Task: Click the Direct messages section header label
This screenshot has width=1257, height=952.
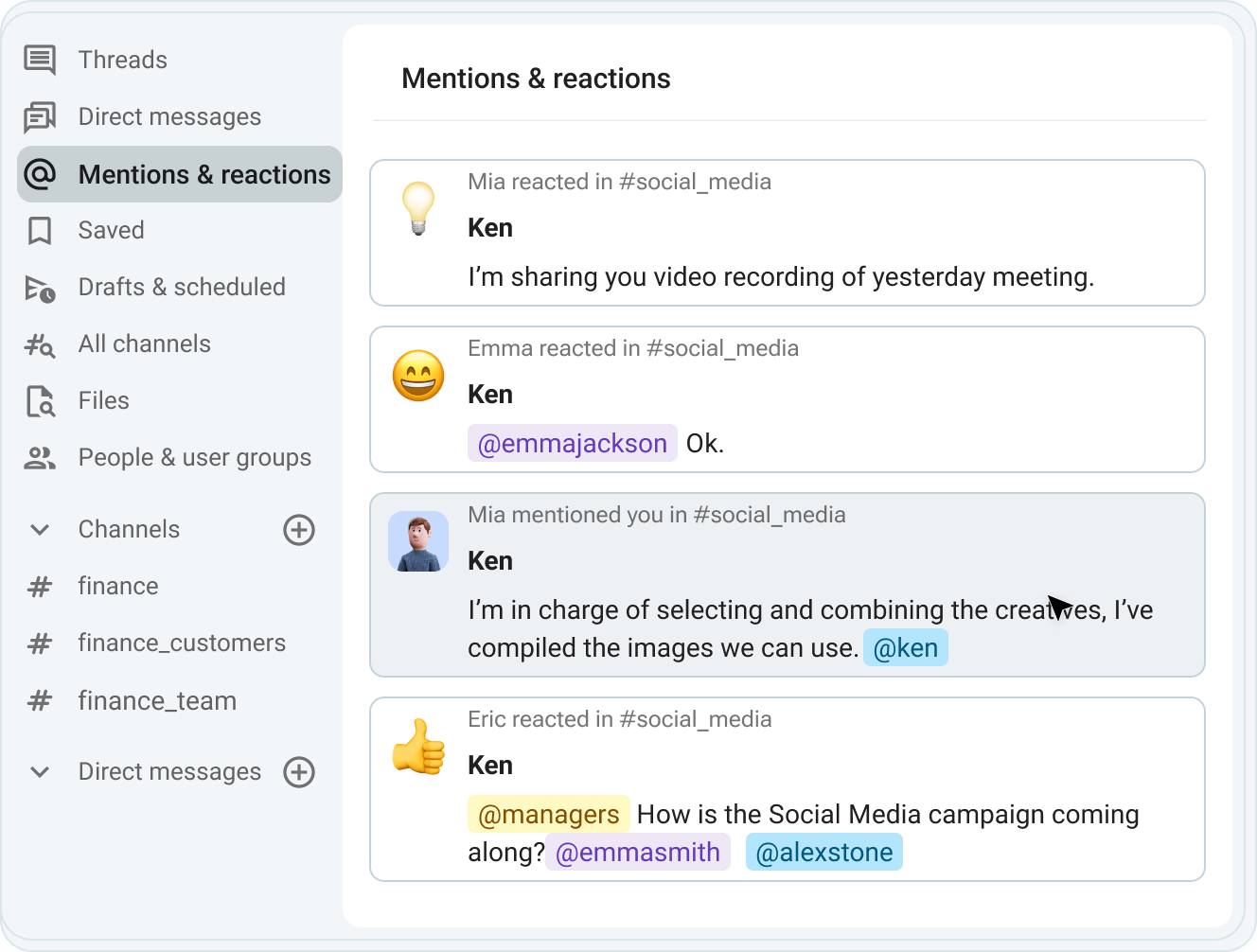Action: click(x=169, y=772)
